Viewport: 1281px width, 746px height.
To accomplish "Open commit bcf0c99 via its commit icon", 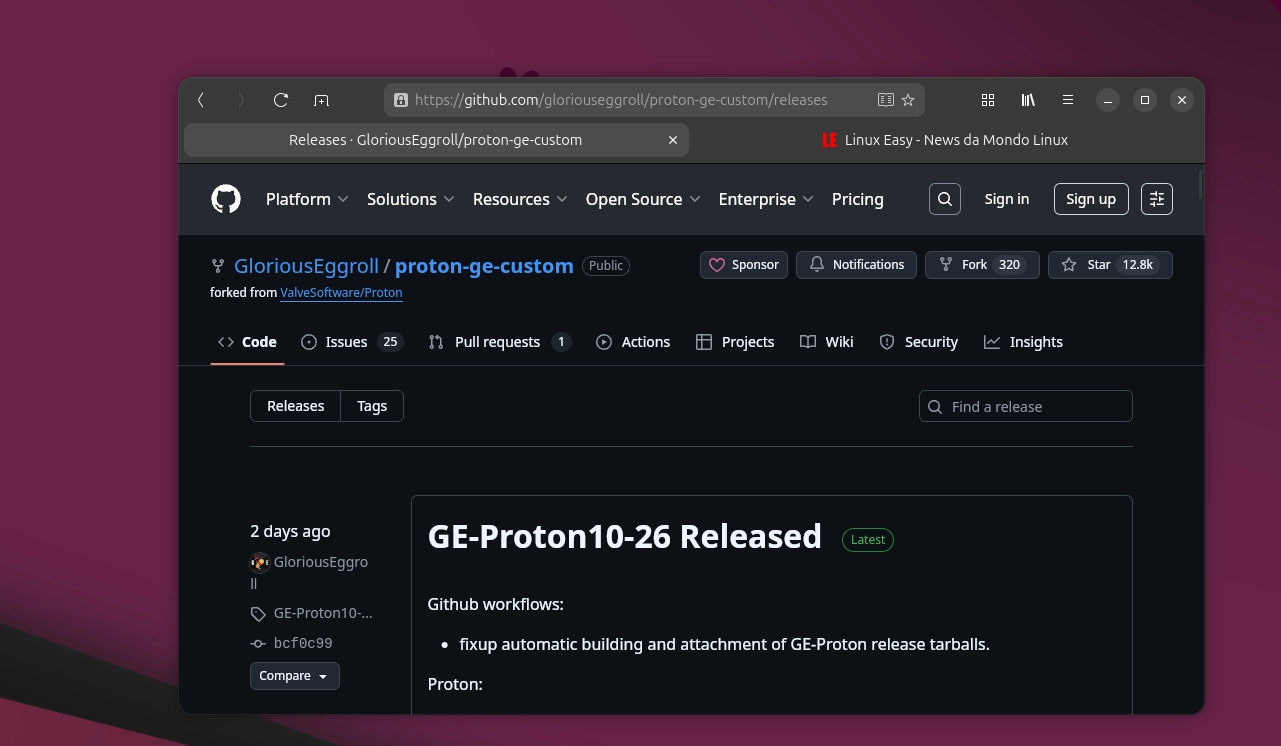I will [259, 643].
